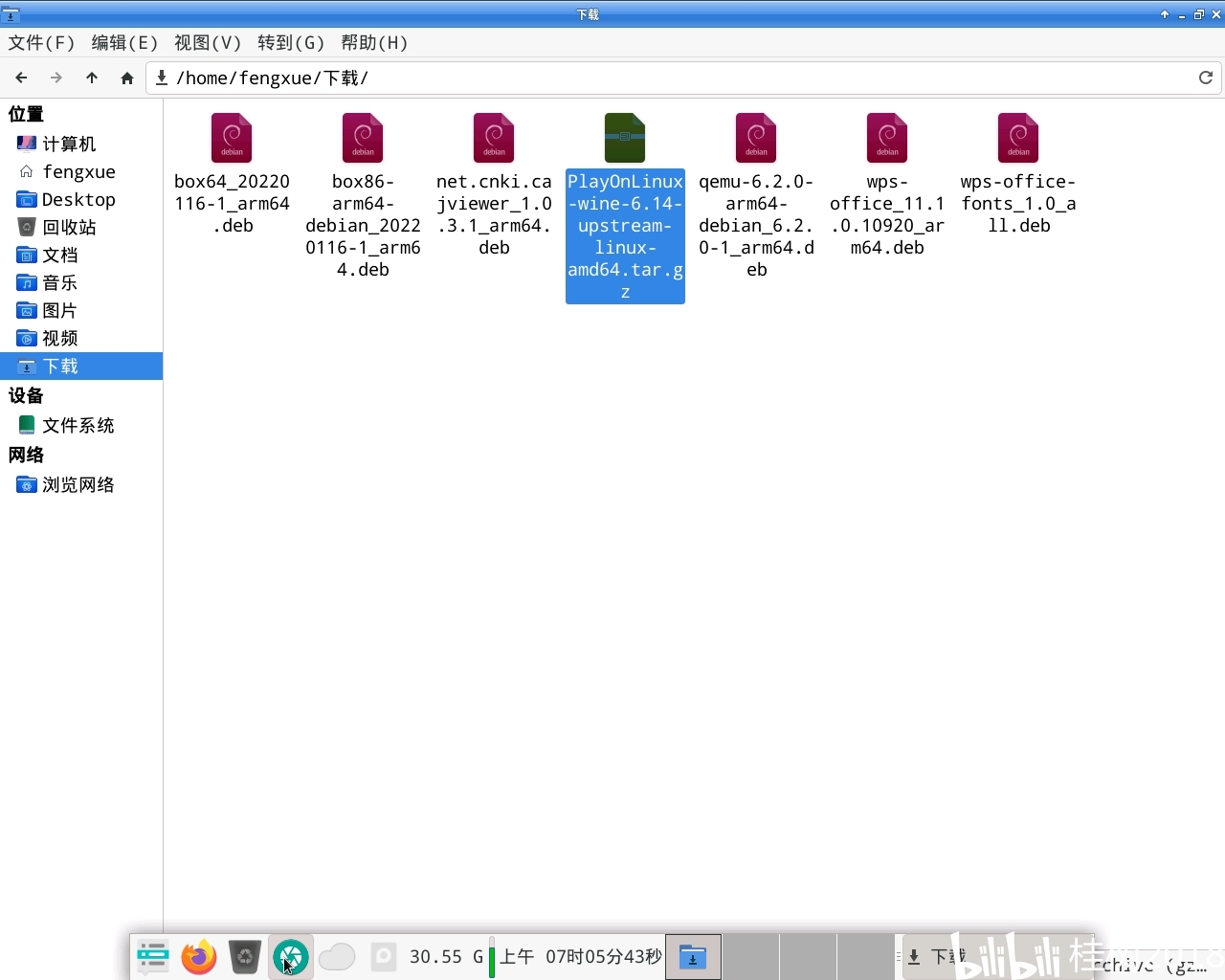This screenshot has height=980, width=1225.
Task: Click the PlayOnLinux-wine-6.14 tar.gz file name
Action: tap(625, 236)
